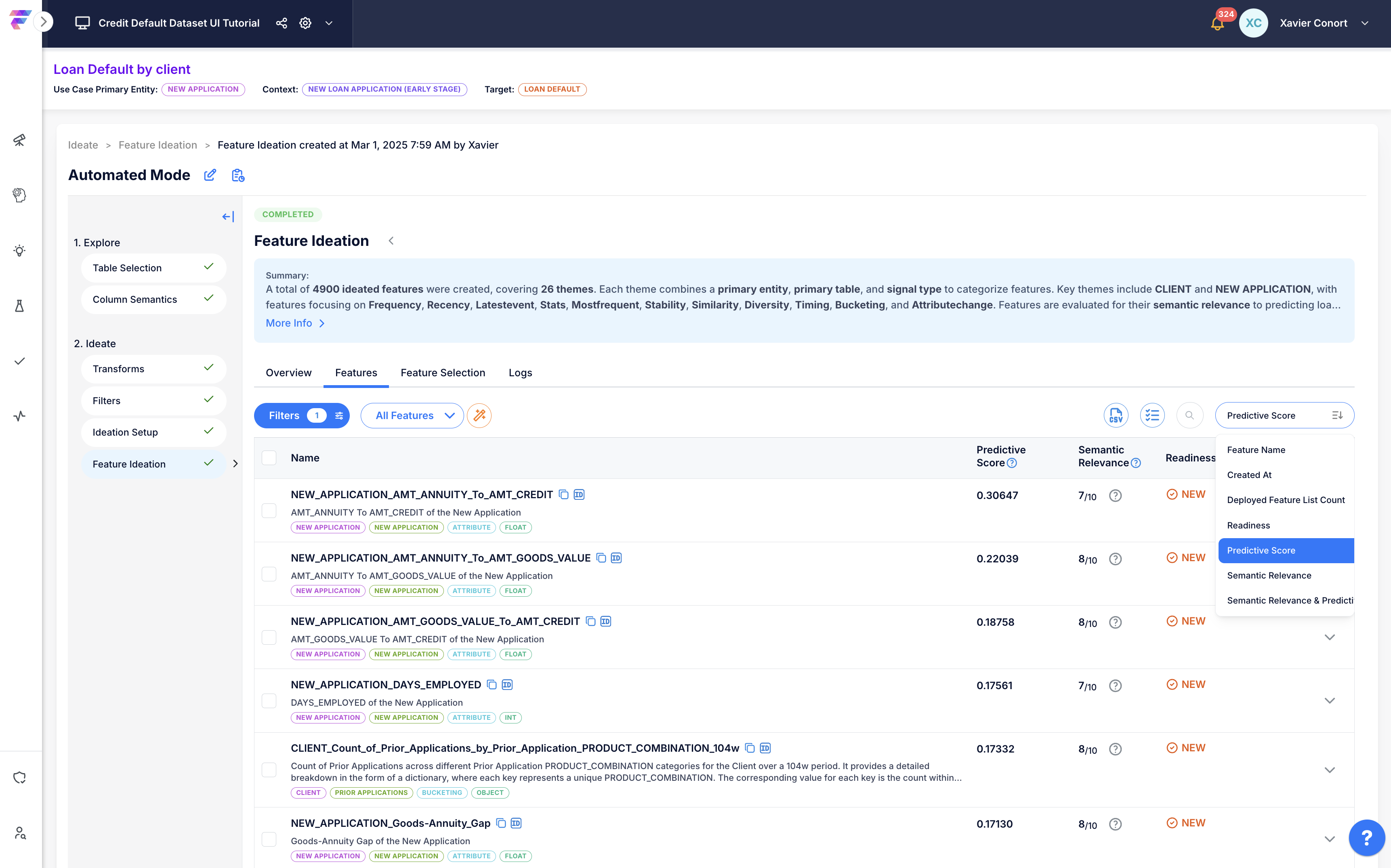Image resolution: width=1391 pixels, height=868 pixels.
Task: Tick the select-all checkbox in the table header
Action: (x=269, y=457)
